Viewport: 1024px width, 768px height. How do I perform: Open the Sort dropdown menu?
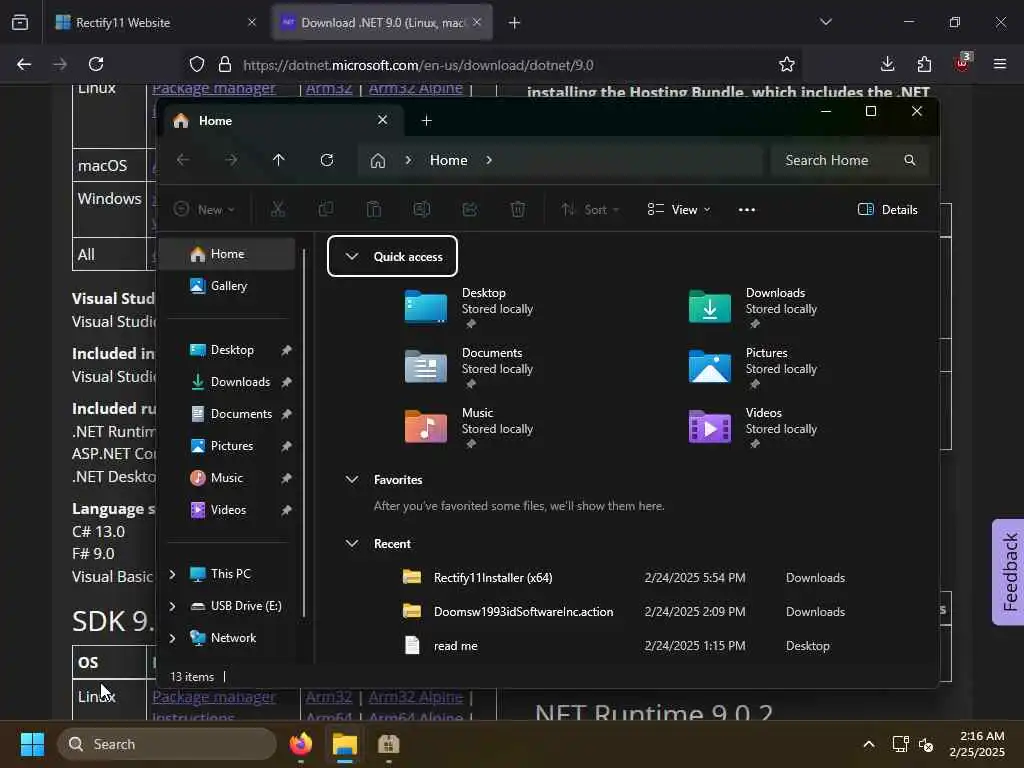pos(590,210)
